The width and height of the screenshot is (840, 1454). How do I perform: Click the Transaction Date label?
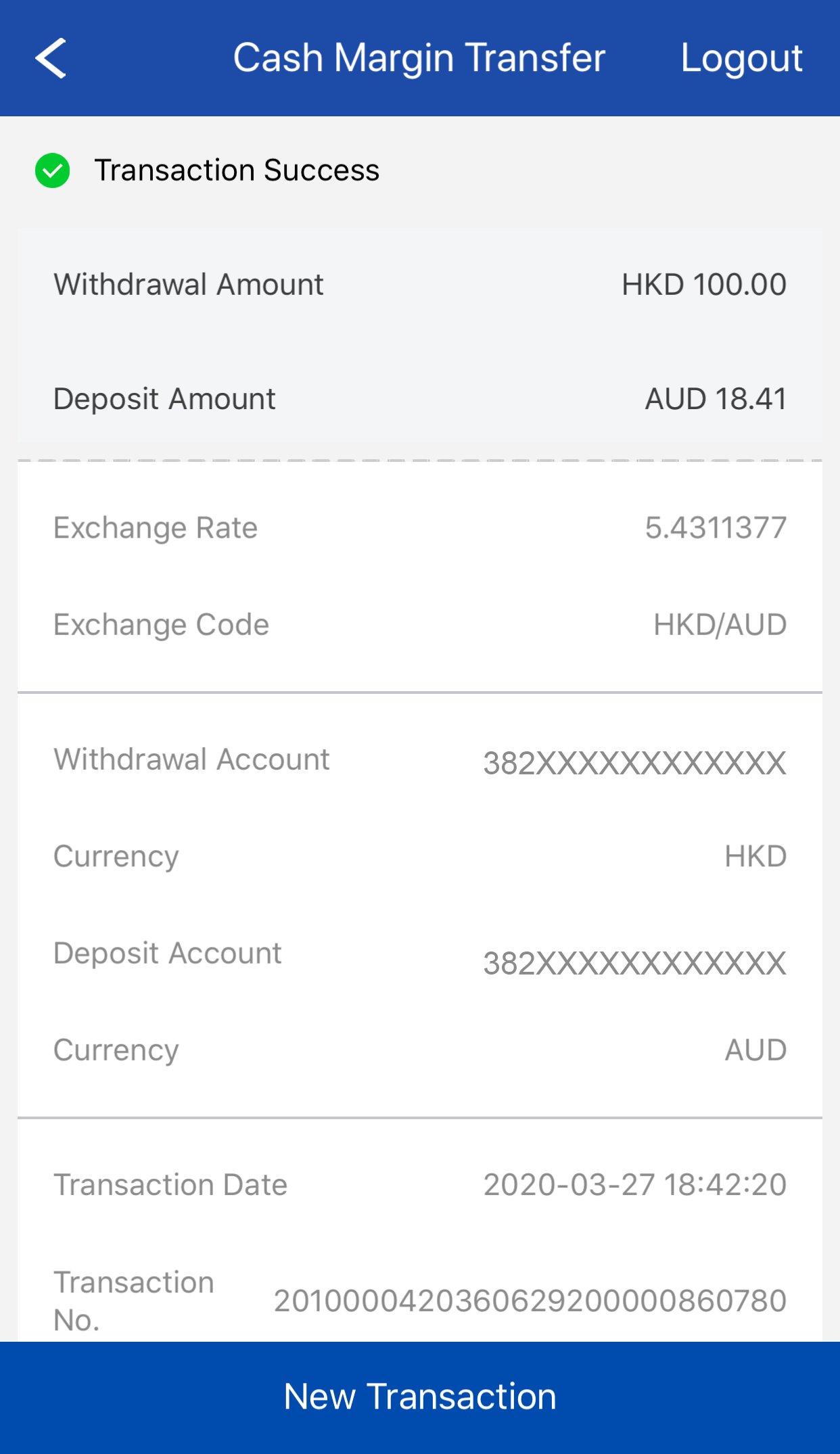170,1185
